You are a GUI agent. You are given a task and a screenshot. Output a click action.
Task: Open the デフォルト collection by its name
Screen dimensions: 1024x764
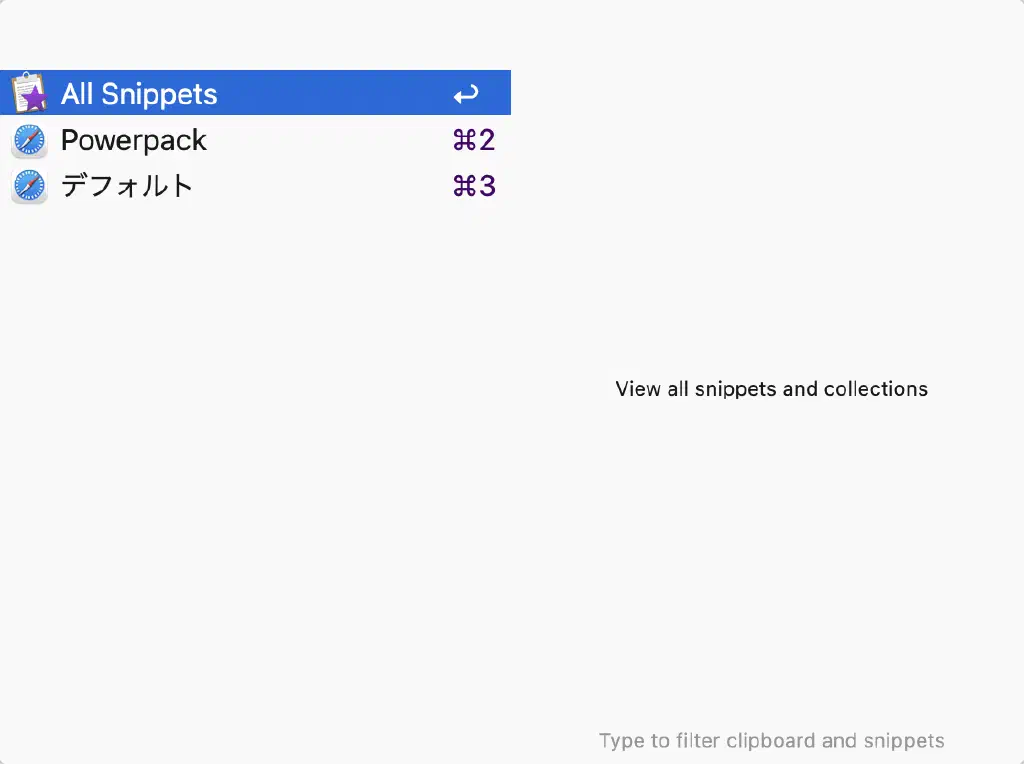click(x=127, y=186)
